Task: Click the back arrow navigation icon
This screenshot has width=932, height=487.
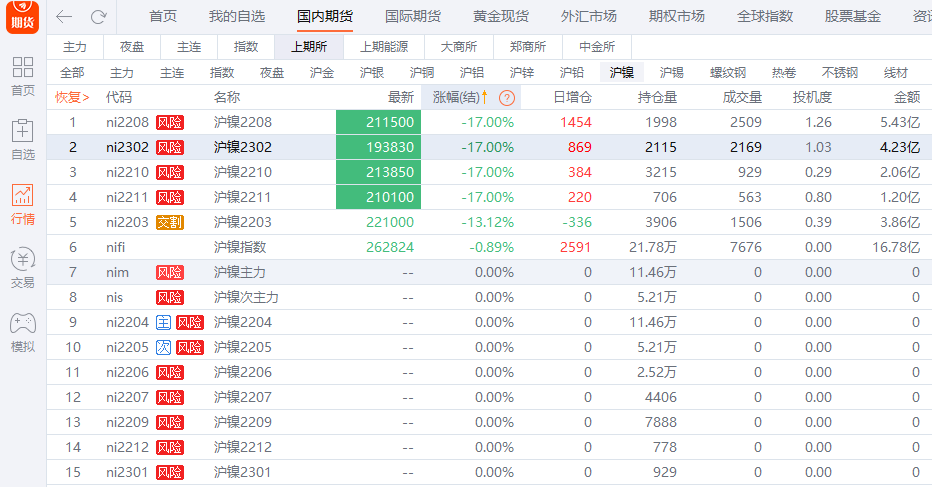Action: click(x=64, y=17)
